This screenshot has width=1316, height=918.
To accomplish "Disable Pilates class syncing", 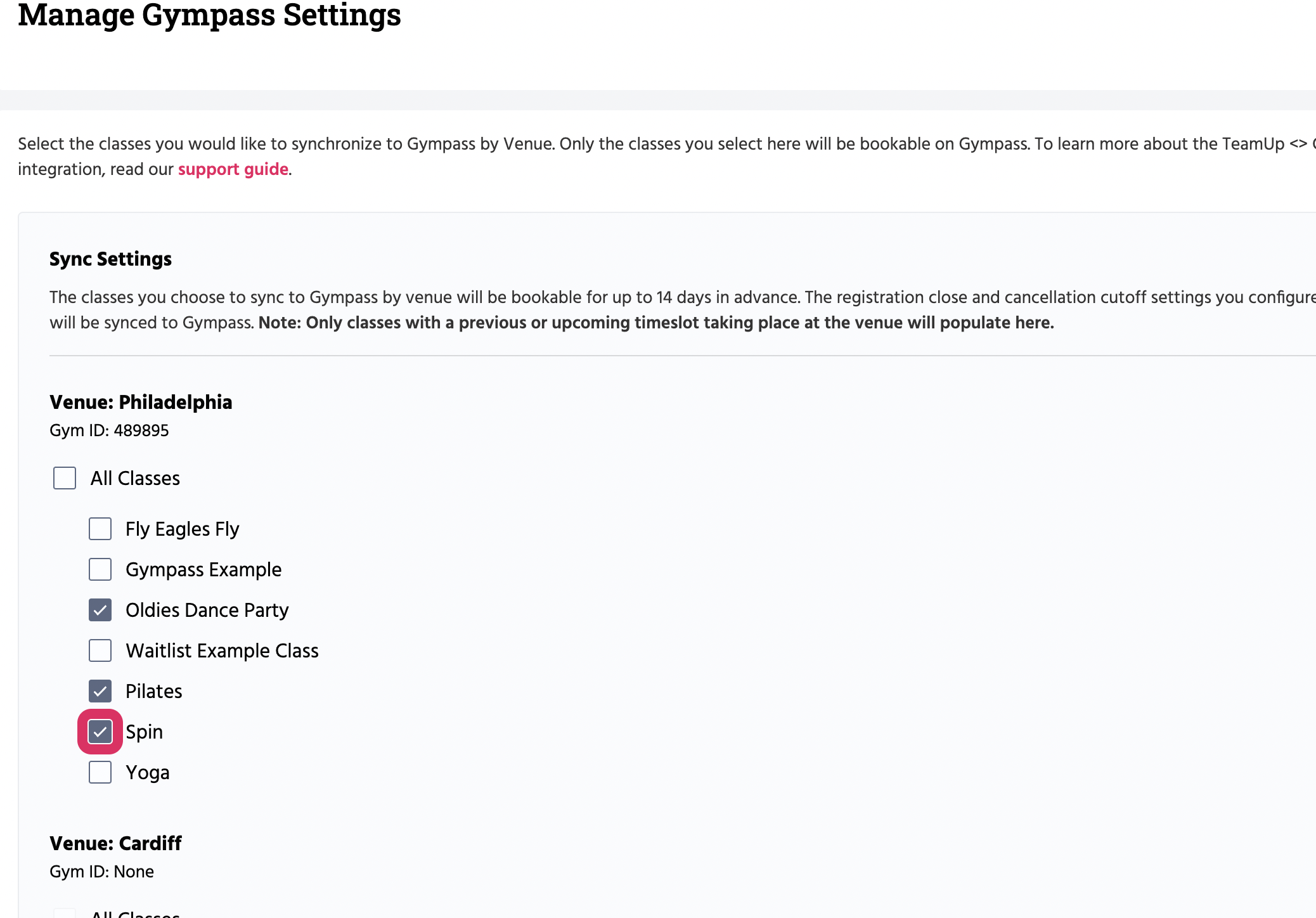I will [100, 691].
